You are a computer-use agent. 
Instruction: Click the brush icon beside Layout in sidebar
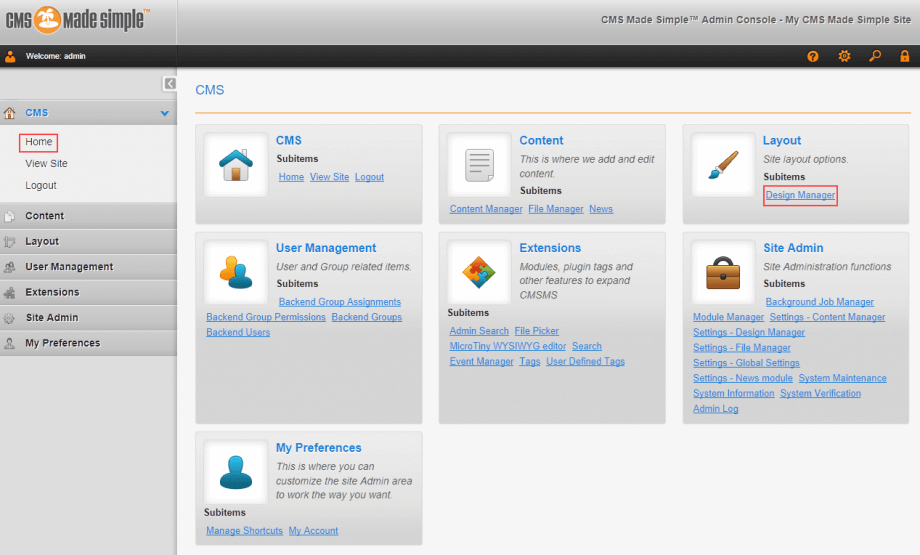pos(9,242)
